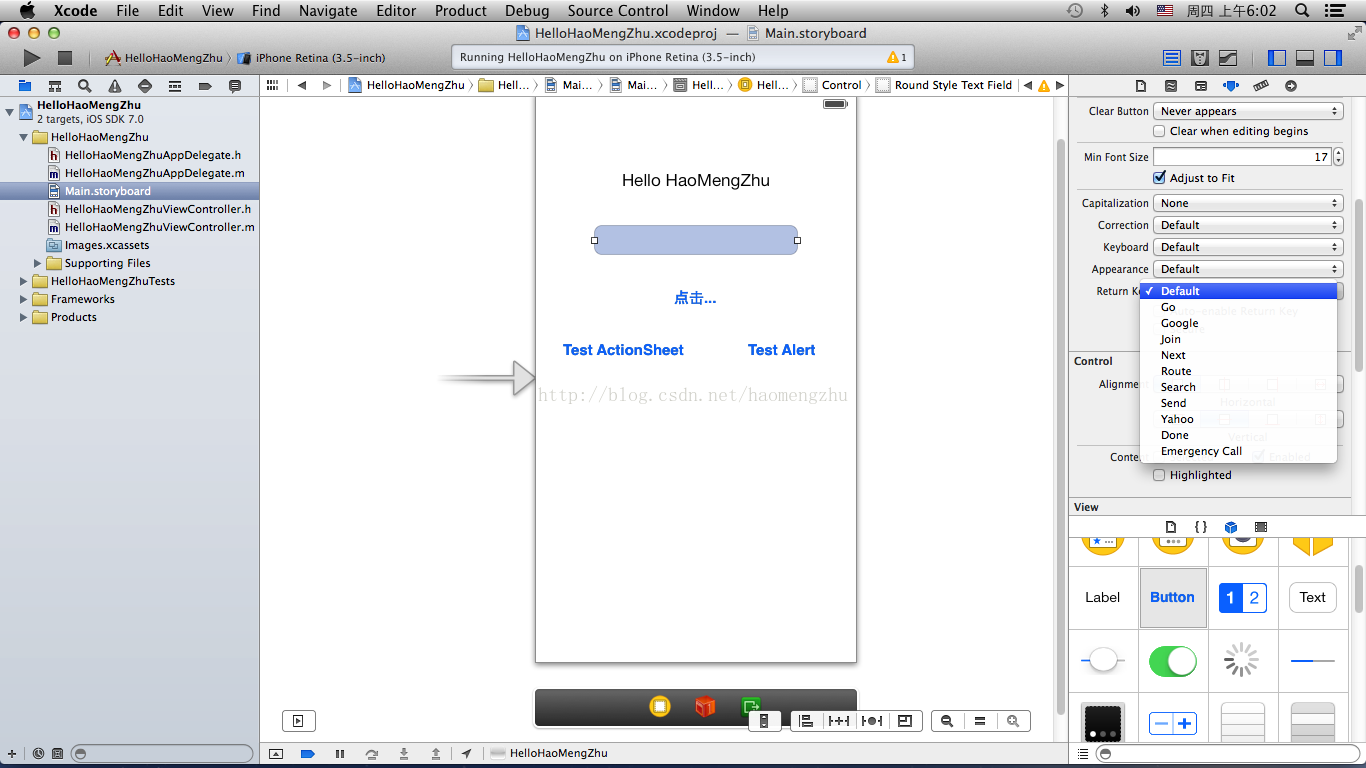Image resolution: width=1366 pixels, height=768 pixels.
Task: Click the Test ActionSheet button on the canvas
Action: (623, 350)
